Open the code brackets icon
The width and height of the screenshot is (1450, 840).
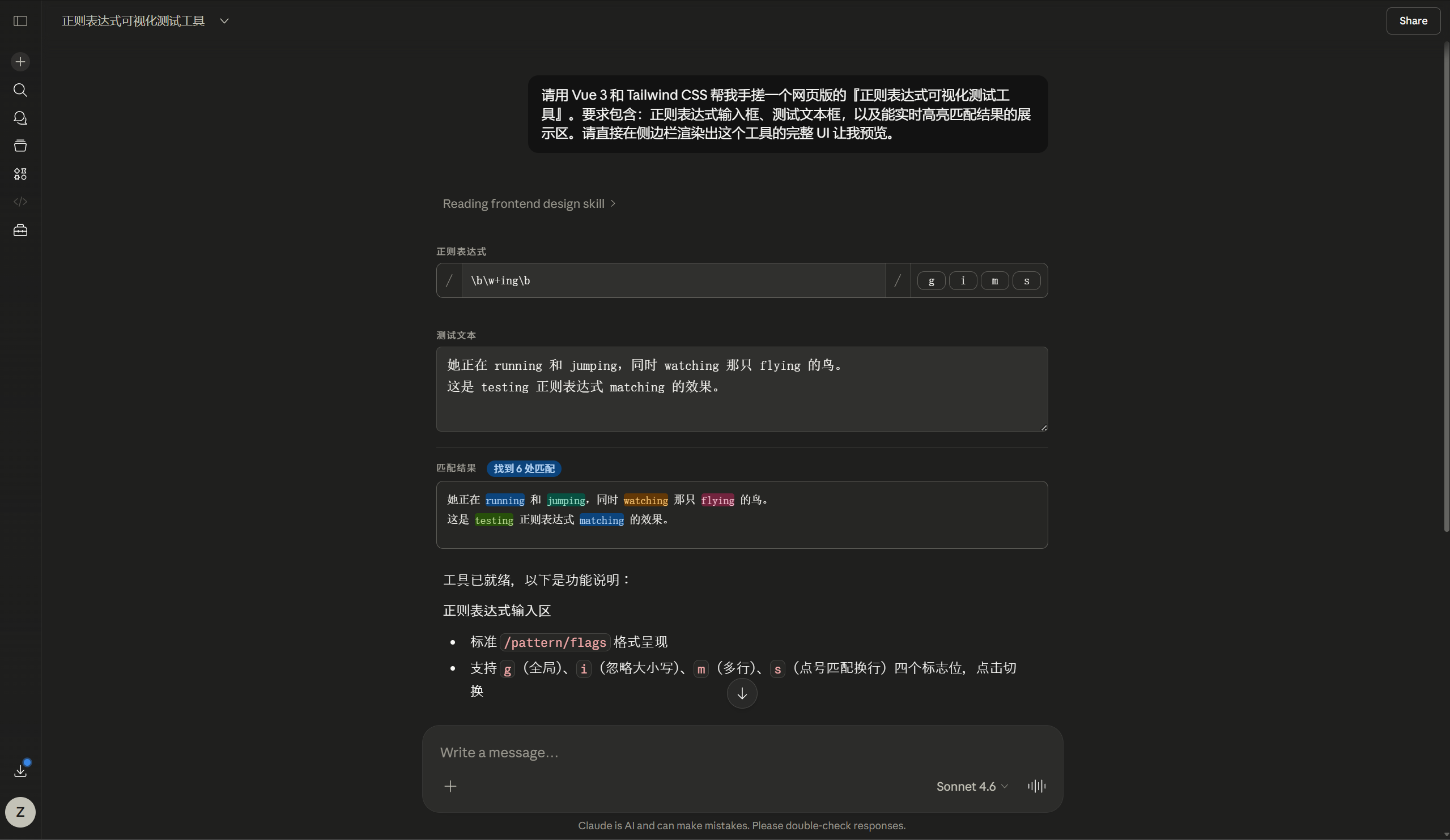coord(20,202)
